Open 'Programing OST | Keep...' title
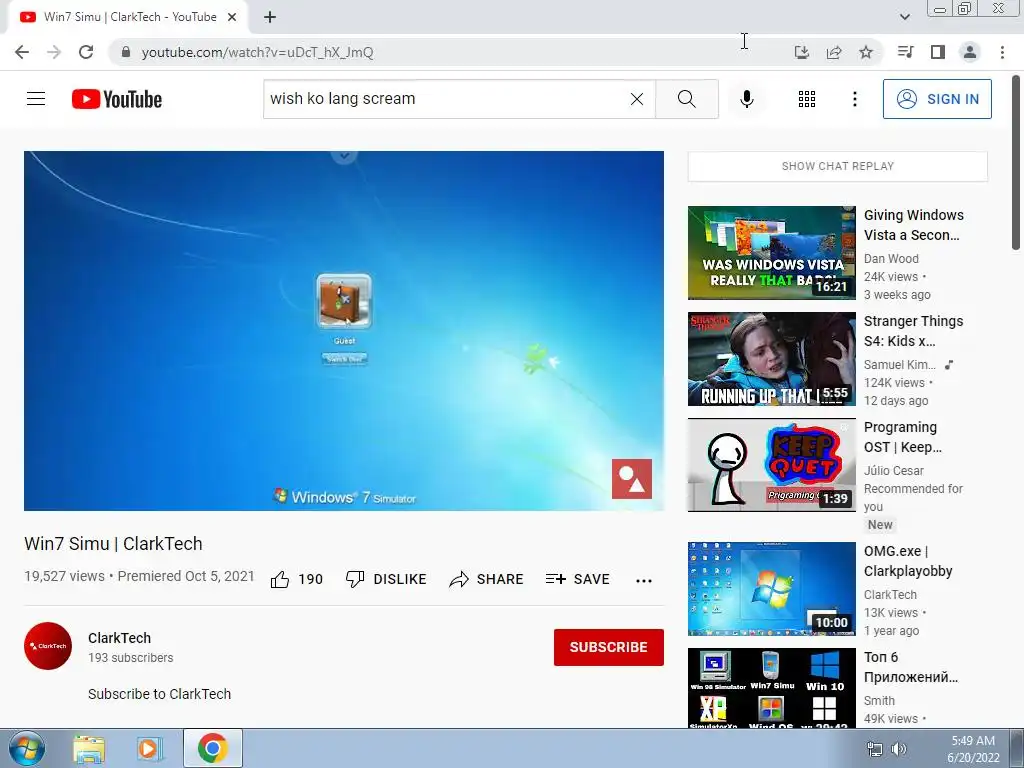The image size is (1024, 768). (903, 437)
